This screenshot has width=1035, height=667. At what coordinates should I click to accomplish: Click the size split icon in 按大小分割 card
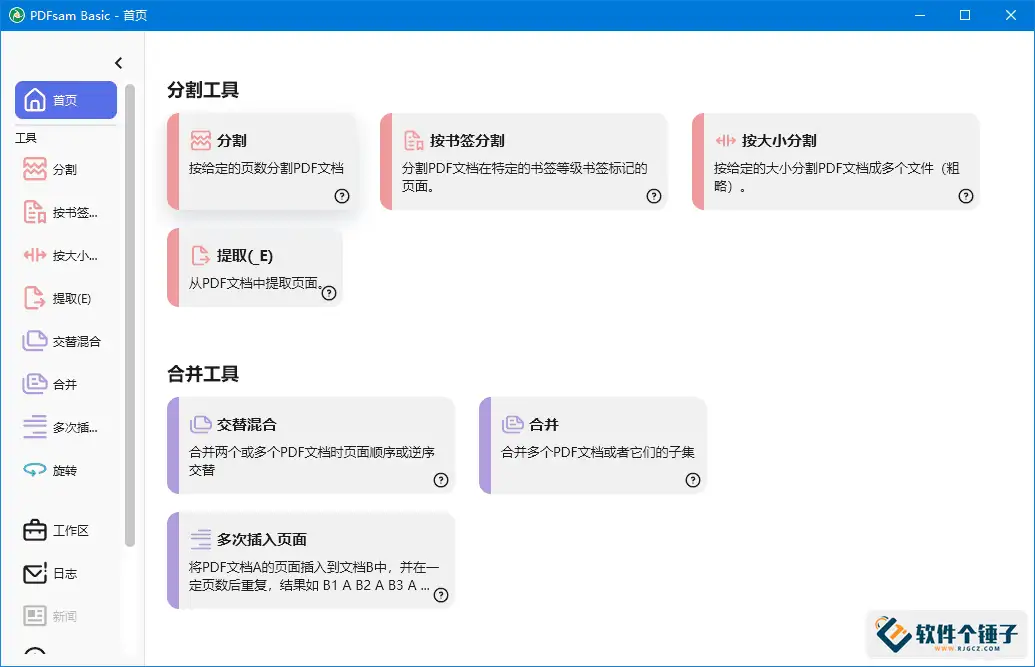[725, 140]
